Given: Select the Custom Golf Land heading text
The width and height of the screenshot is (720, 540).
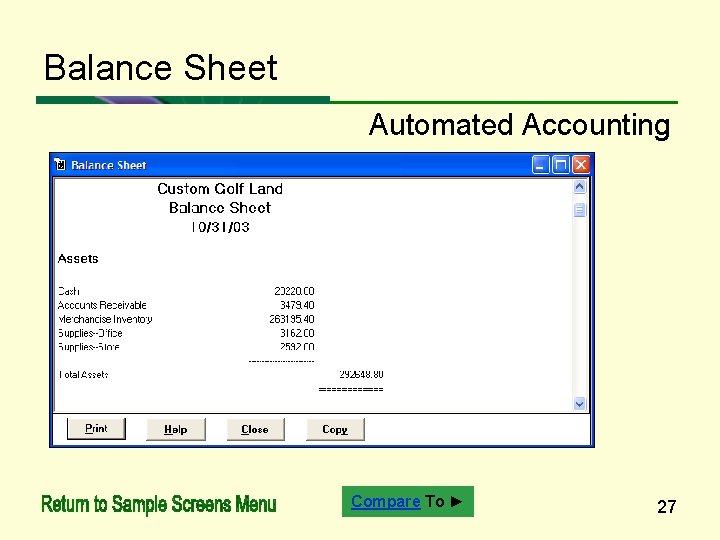Looking at the screenshot, I should point(220,189).
